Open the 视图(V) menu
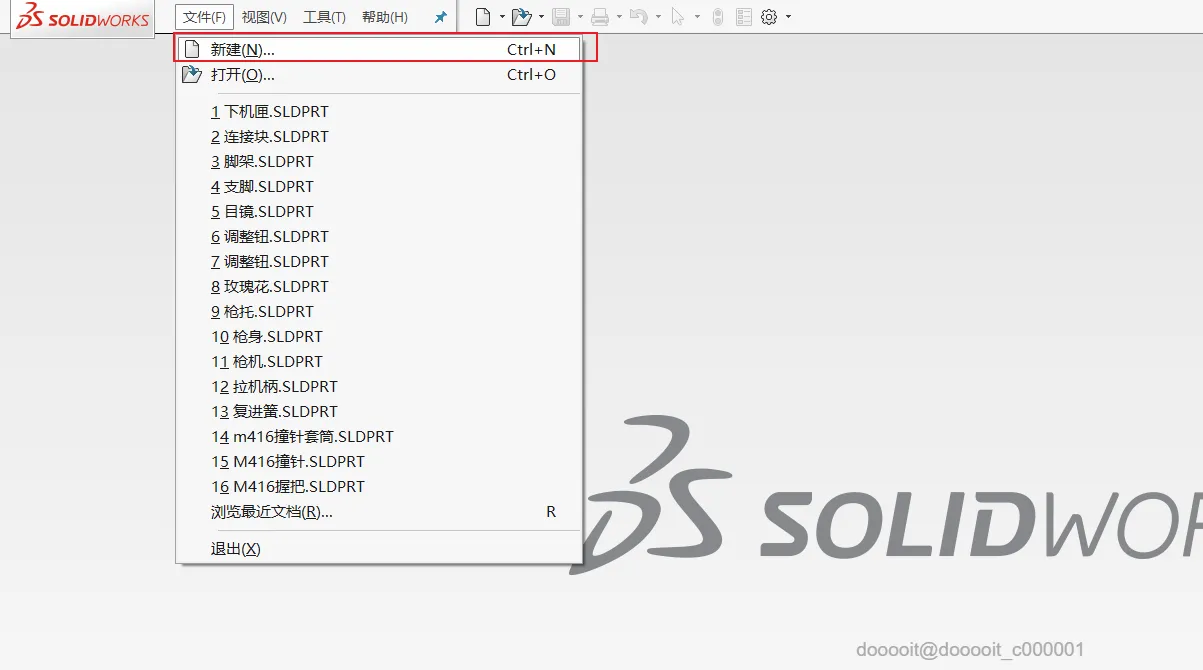This screenshot has height=670, width=1203. pos(264,17)
